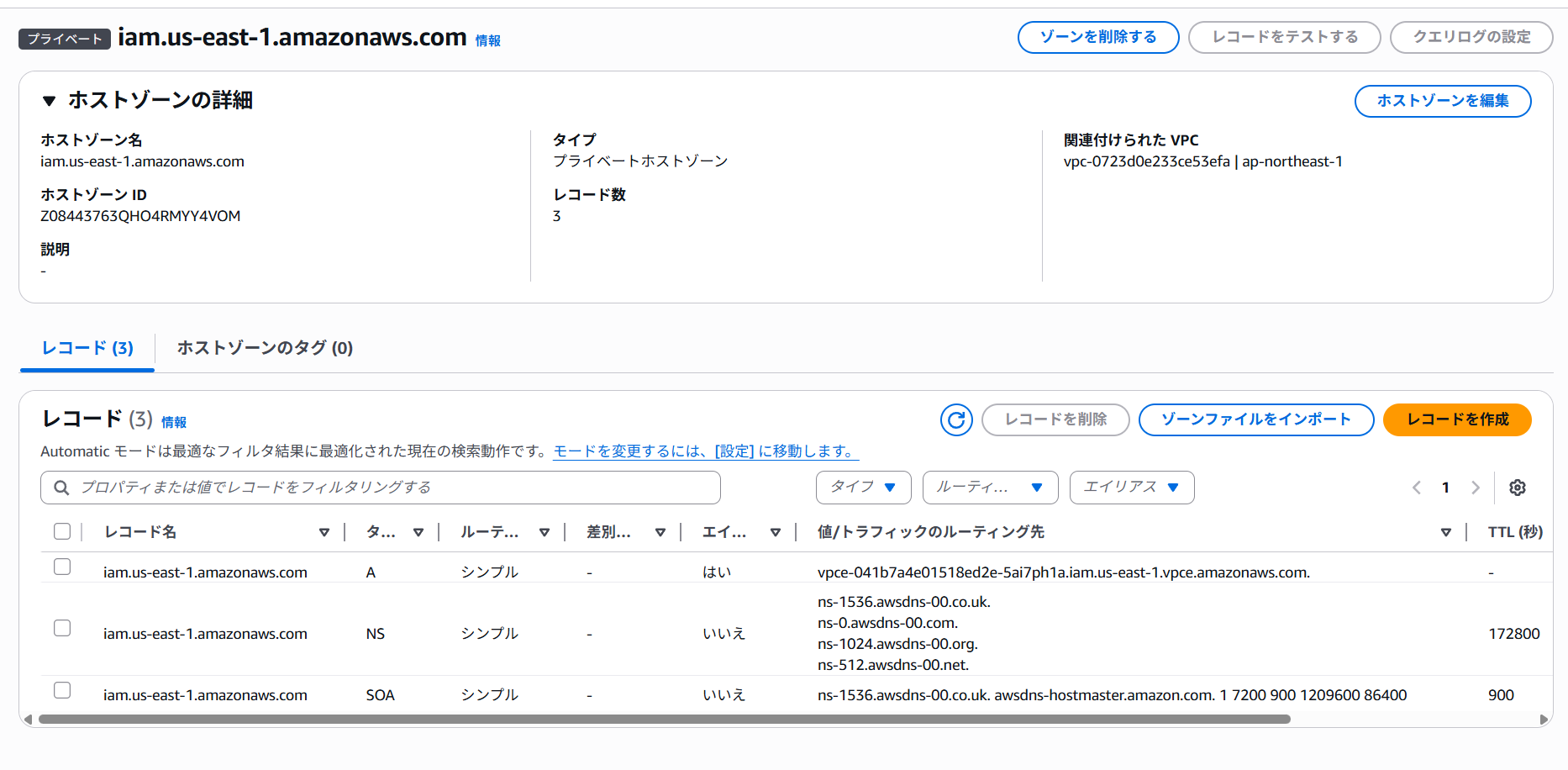1568x770 pixels.
Task: Click the NS record name cell
Action: coord(205,634)
